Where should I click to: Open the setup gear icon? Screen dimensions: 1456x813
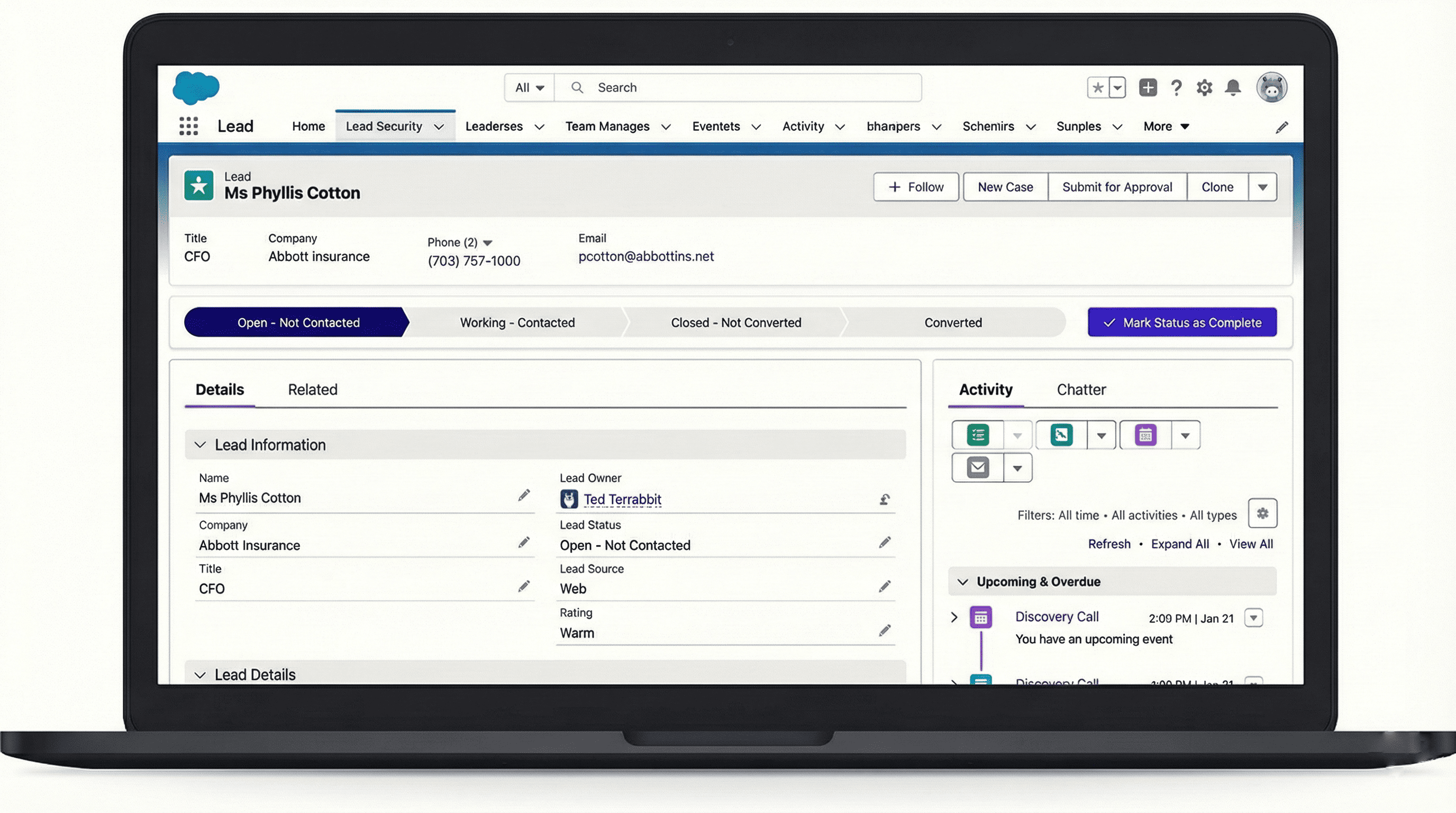tap(1205, 88)
